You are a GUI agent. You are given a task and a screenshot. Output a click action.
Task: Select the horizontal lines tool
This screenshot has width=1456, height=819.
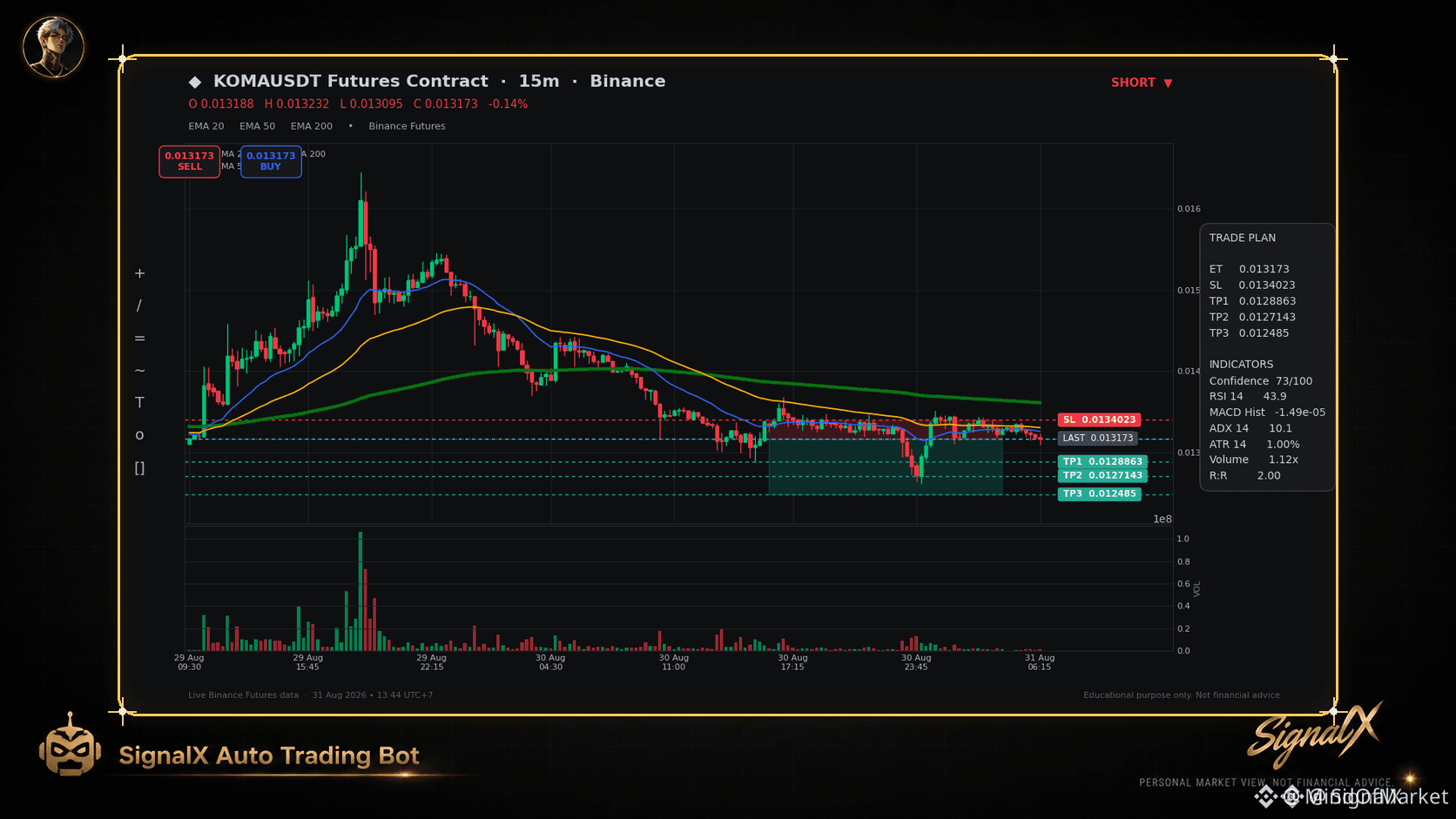[139, 338]
